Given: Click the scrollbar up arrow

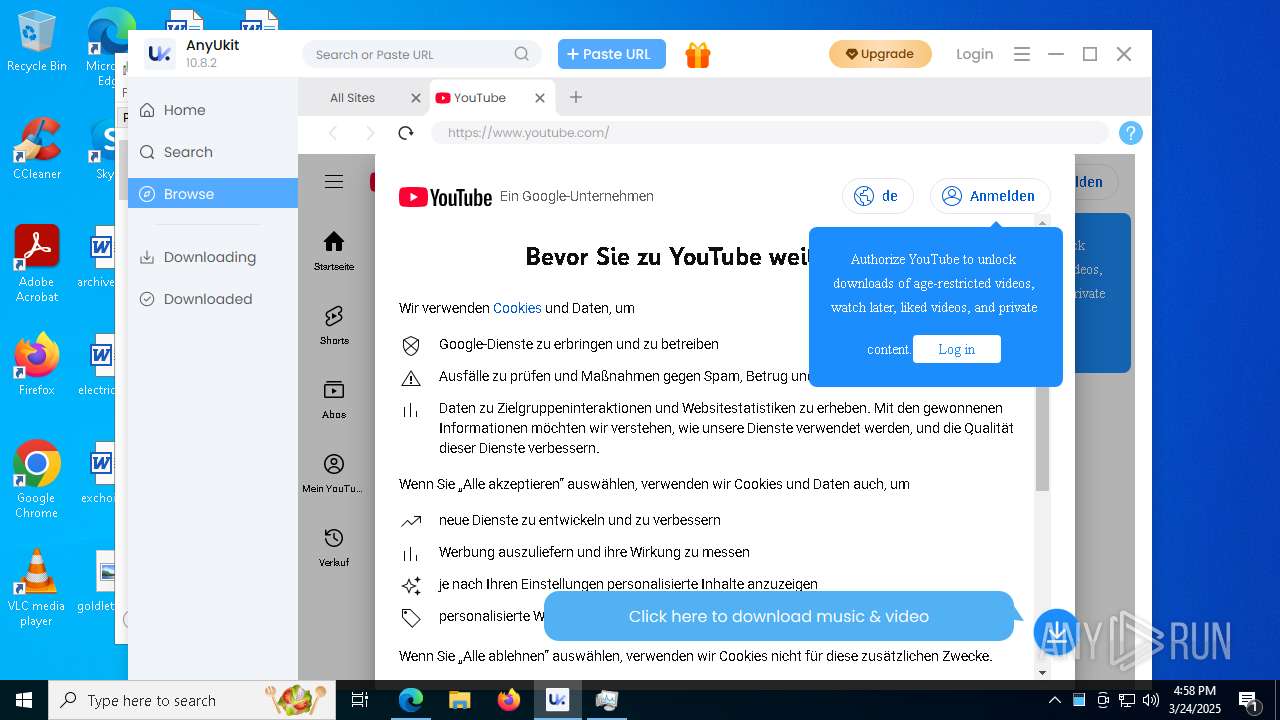Looking at the screenshot, I should [x=1042, y=222].
